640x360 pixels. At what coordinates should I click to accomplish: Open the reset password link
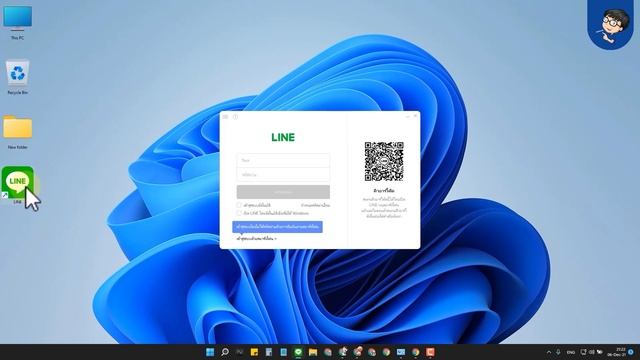coord(315,205)
